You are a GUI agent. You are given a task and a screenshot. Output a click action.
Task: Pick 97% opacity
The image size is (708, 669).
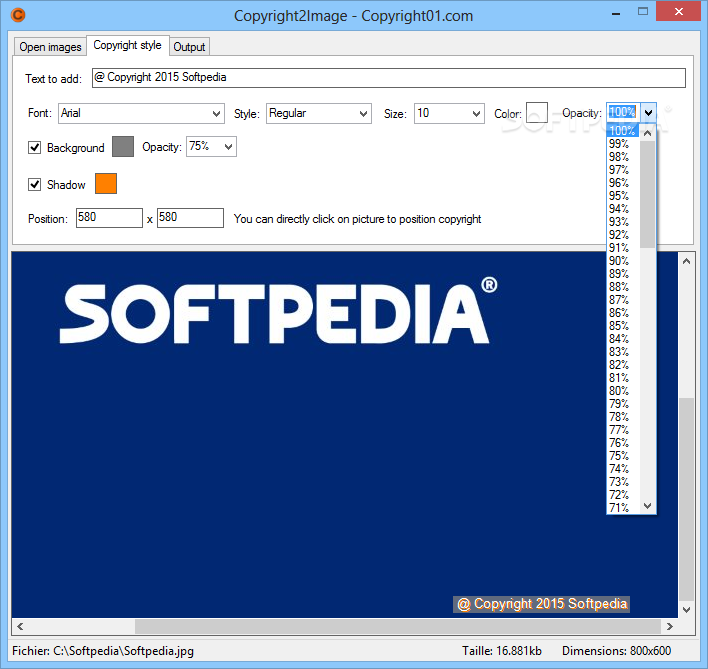[623, 170]
